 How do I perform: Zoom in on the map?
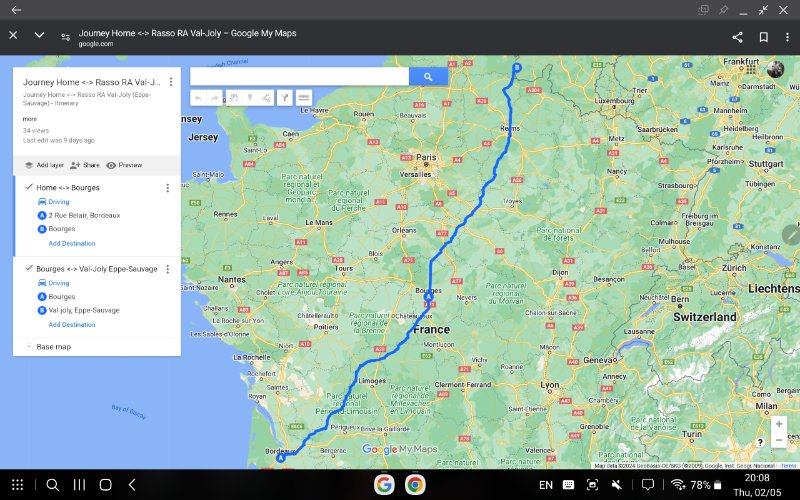pyautogui.click(x=779, y=423)
